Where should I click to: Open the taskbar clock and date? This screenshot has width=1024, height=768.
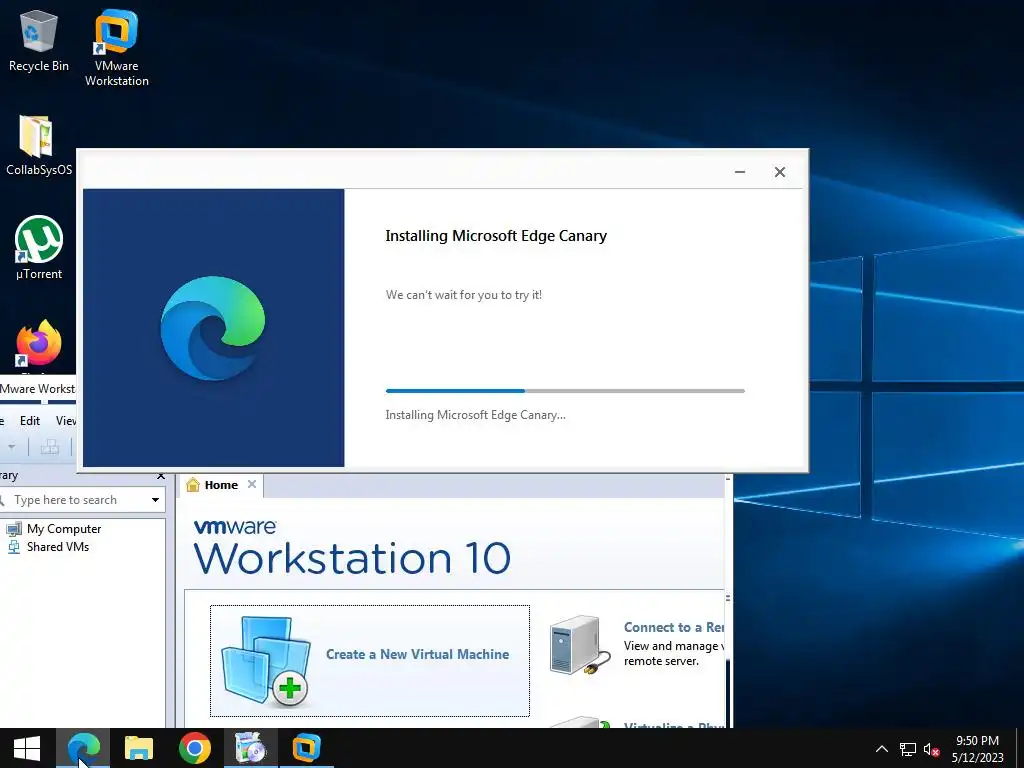pyautogui.click(x=977, y=749)
